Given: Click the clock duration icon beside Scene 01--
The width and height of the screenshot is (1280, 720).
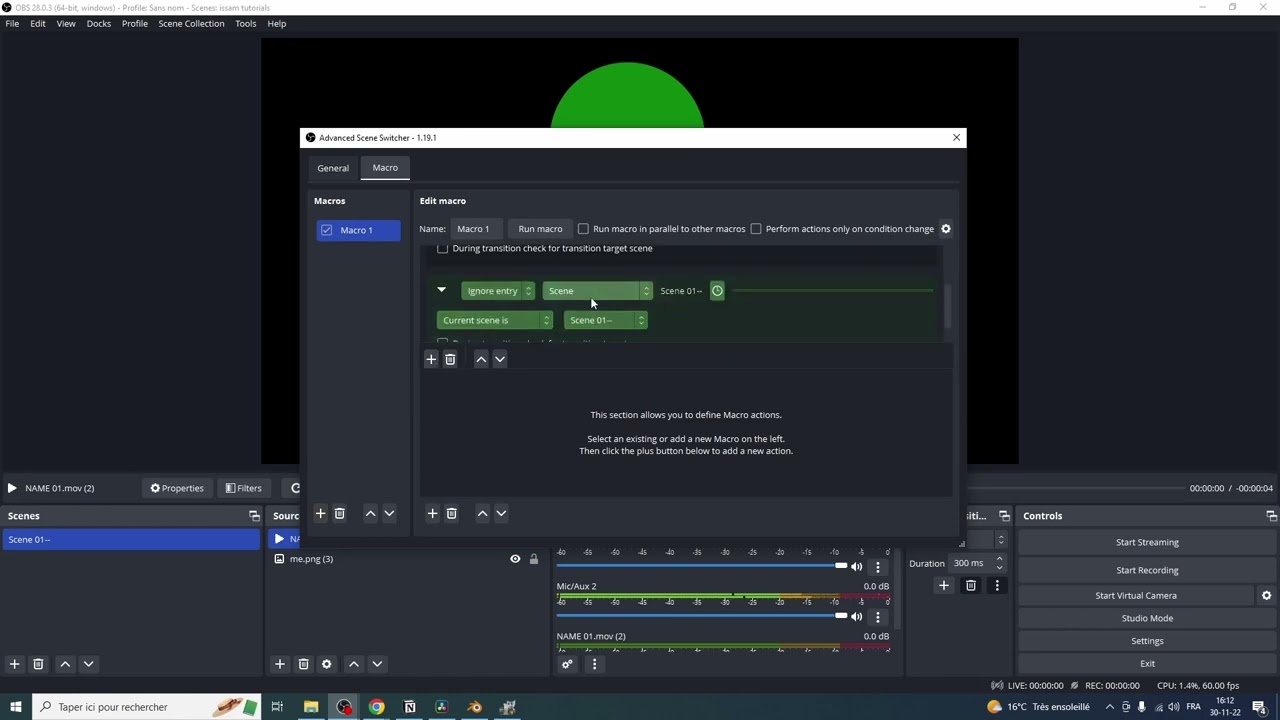Looking at the screenshot, I should (x=717, y=291).
